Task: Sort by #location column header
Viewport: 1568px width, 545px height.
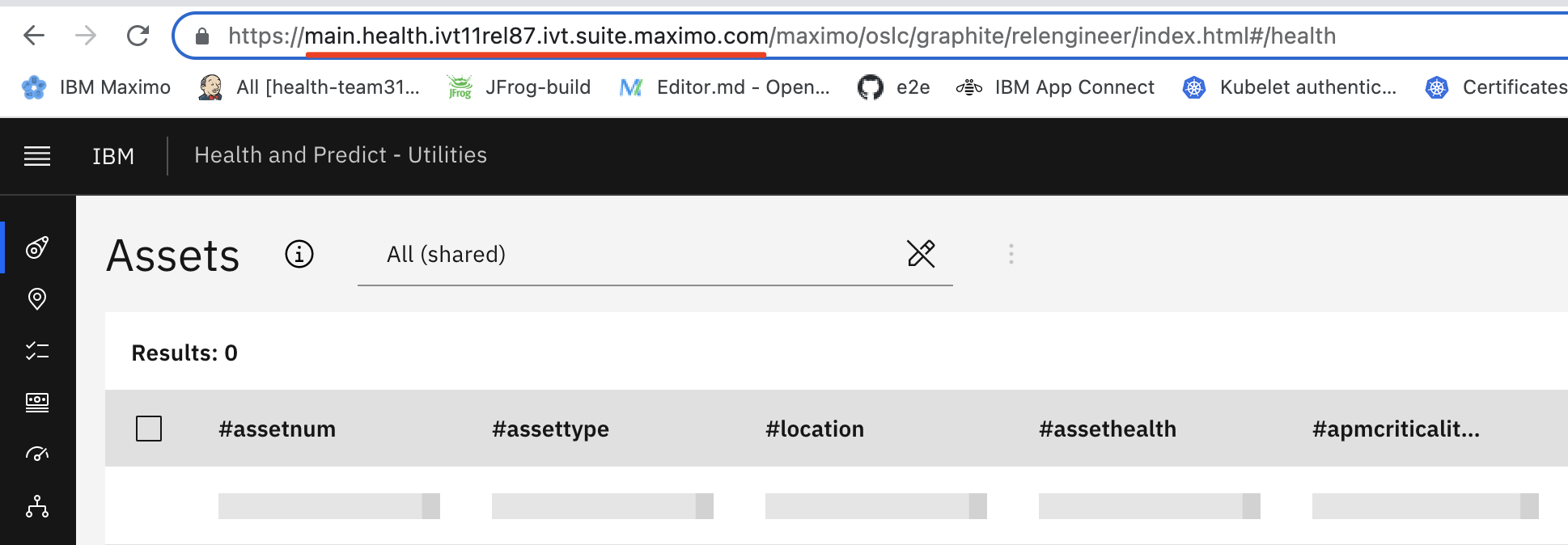Action: click(815, 429)
